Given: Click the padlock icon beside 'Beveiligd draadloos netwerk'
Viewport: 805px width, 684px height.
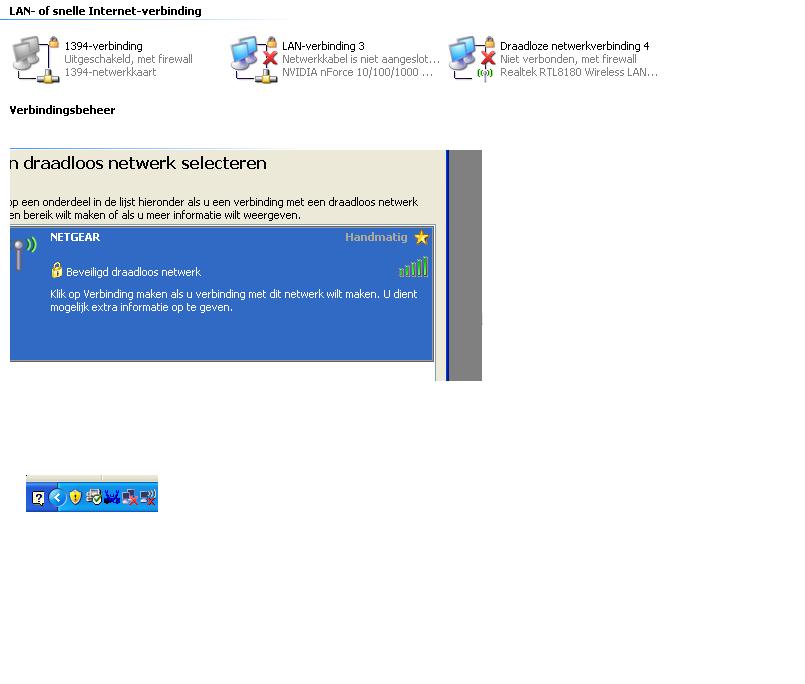Looking at the screenshot, I should (56, 270).
